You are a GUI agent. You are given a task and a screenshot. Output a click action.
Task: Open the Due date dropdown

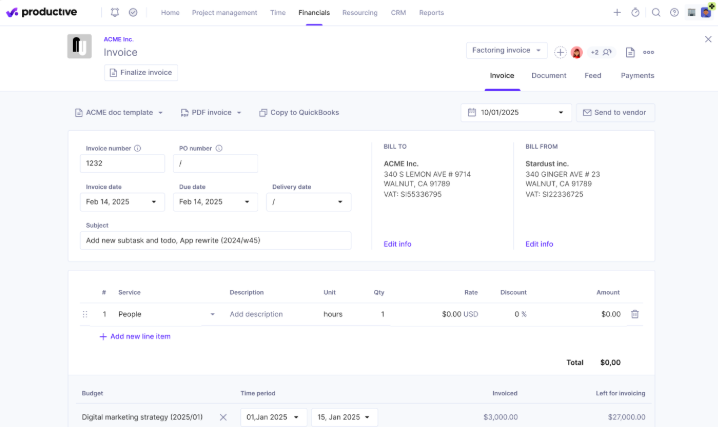click(x=215, y=202)
